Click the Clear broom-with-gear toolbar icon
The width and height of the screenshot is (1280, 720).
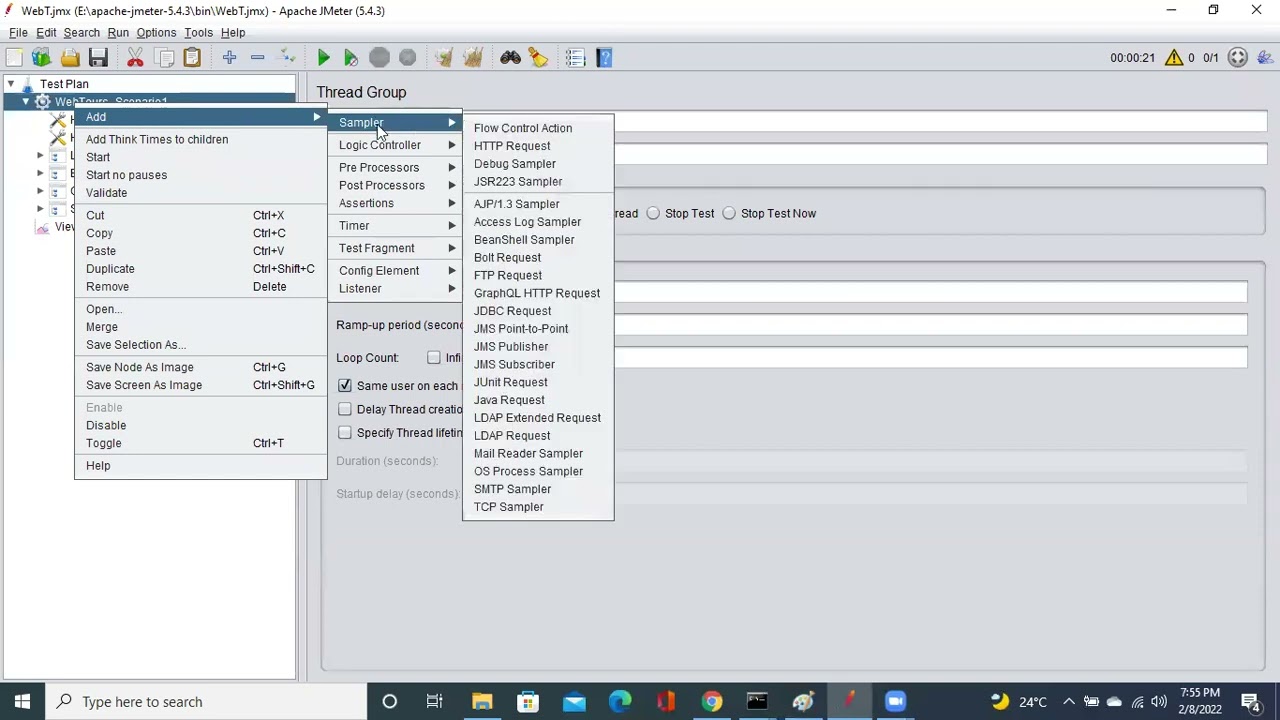[x=445, y=58]
